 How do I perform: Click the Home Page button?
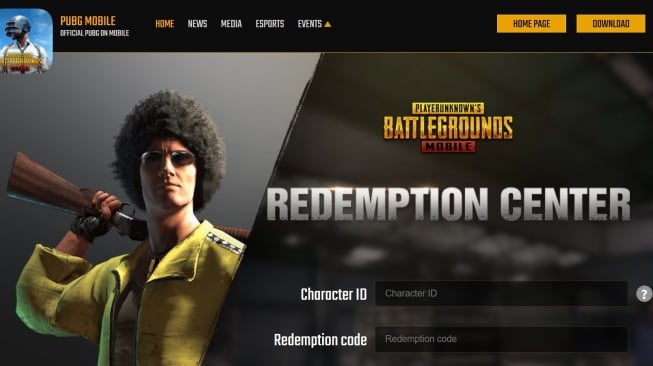pos(531,24)
